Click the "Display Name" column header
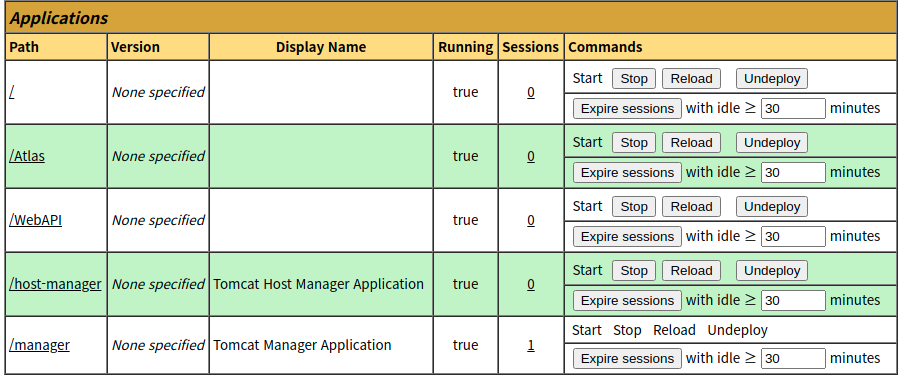Image resolution: width=901 pixels, height=378 pixels. click(321, 47)
